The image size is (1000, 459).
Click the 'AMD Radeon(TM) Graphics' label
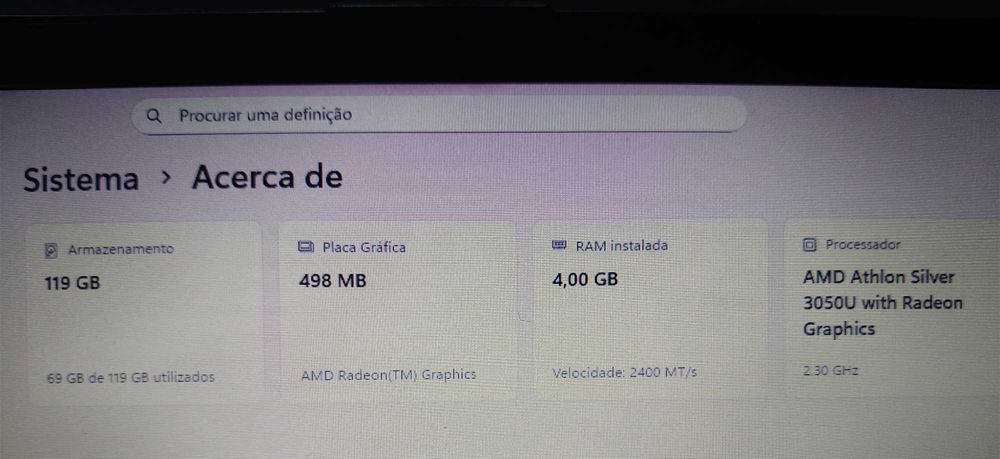388,375
